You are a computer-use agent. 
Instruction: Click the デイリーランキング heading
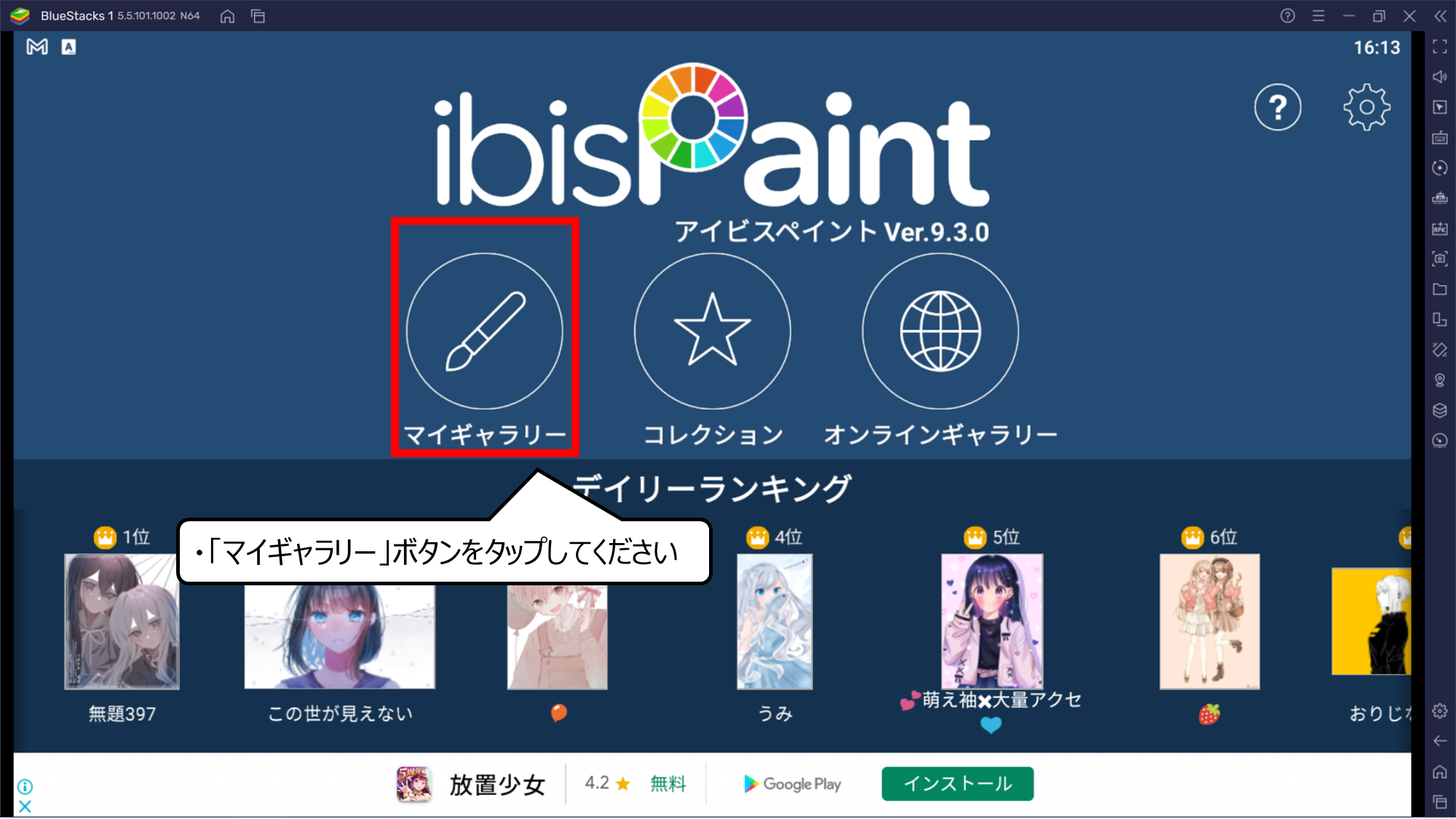click(x=713, y=488)
